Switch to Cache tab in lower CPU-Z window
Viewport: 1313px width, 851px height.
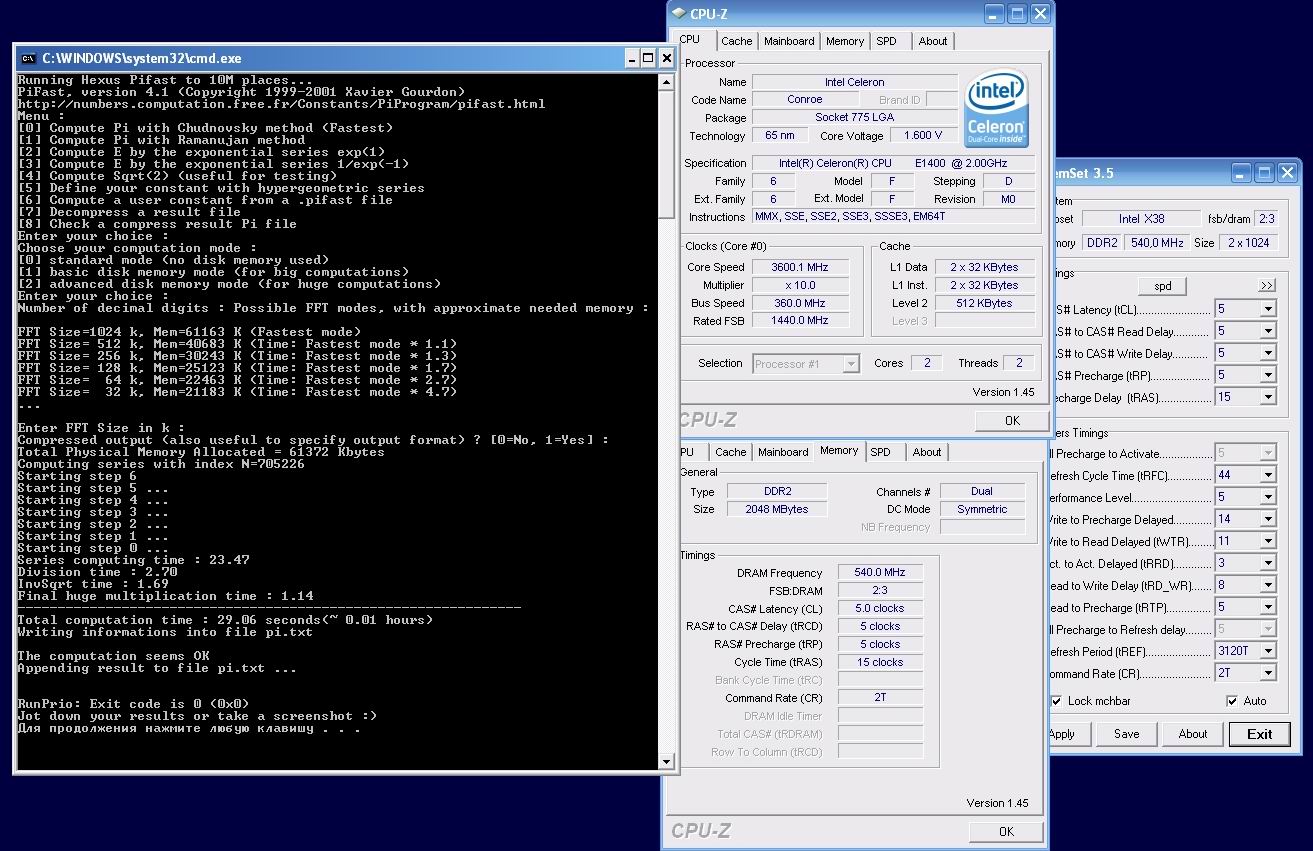tap(731, 452)
